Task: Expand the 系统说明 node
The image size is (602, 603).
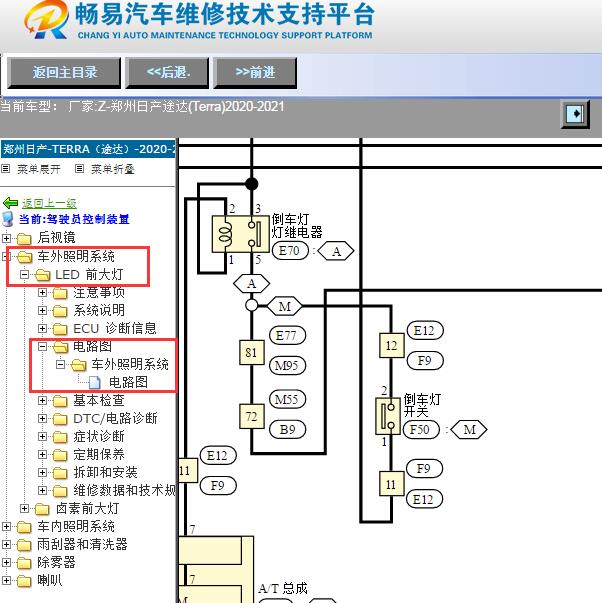Action: coord(42,310)
